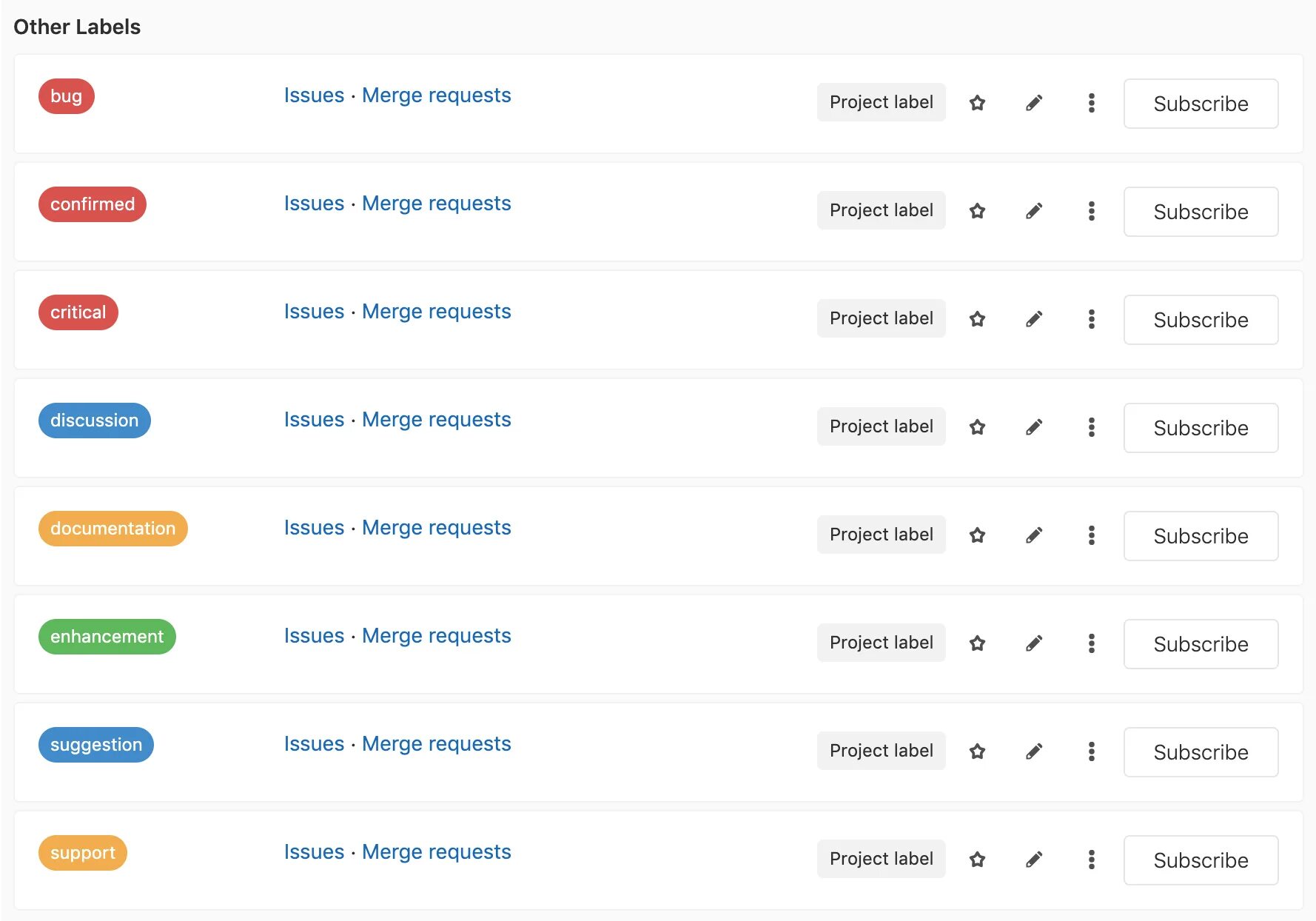Click the red critical label badge

coord(78,312)
